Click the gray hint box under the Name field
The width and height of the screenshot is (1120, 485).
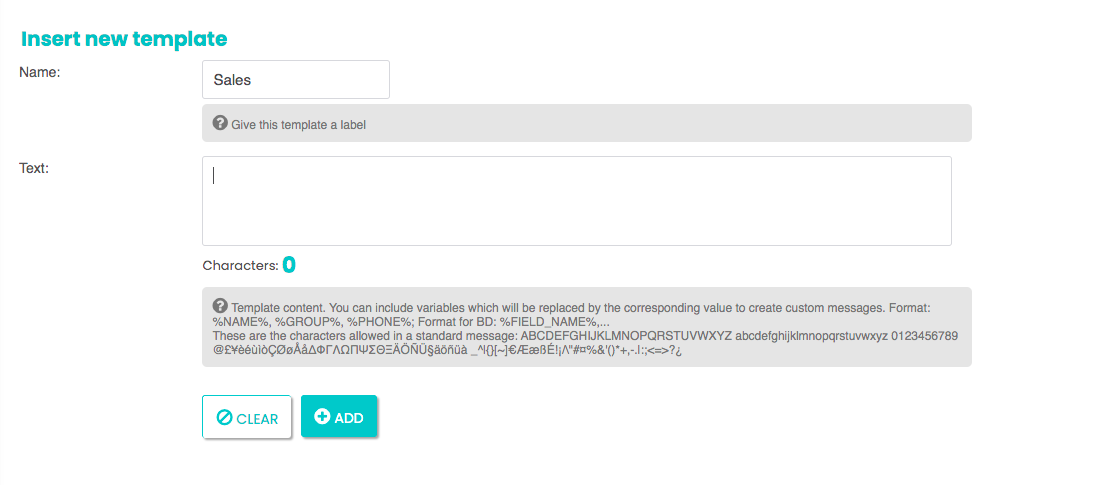(x=586, y=123)
